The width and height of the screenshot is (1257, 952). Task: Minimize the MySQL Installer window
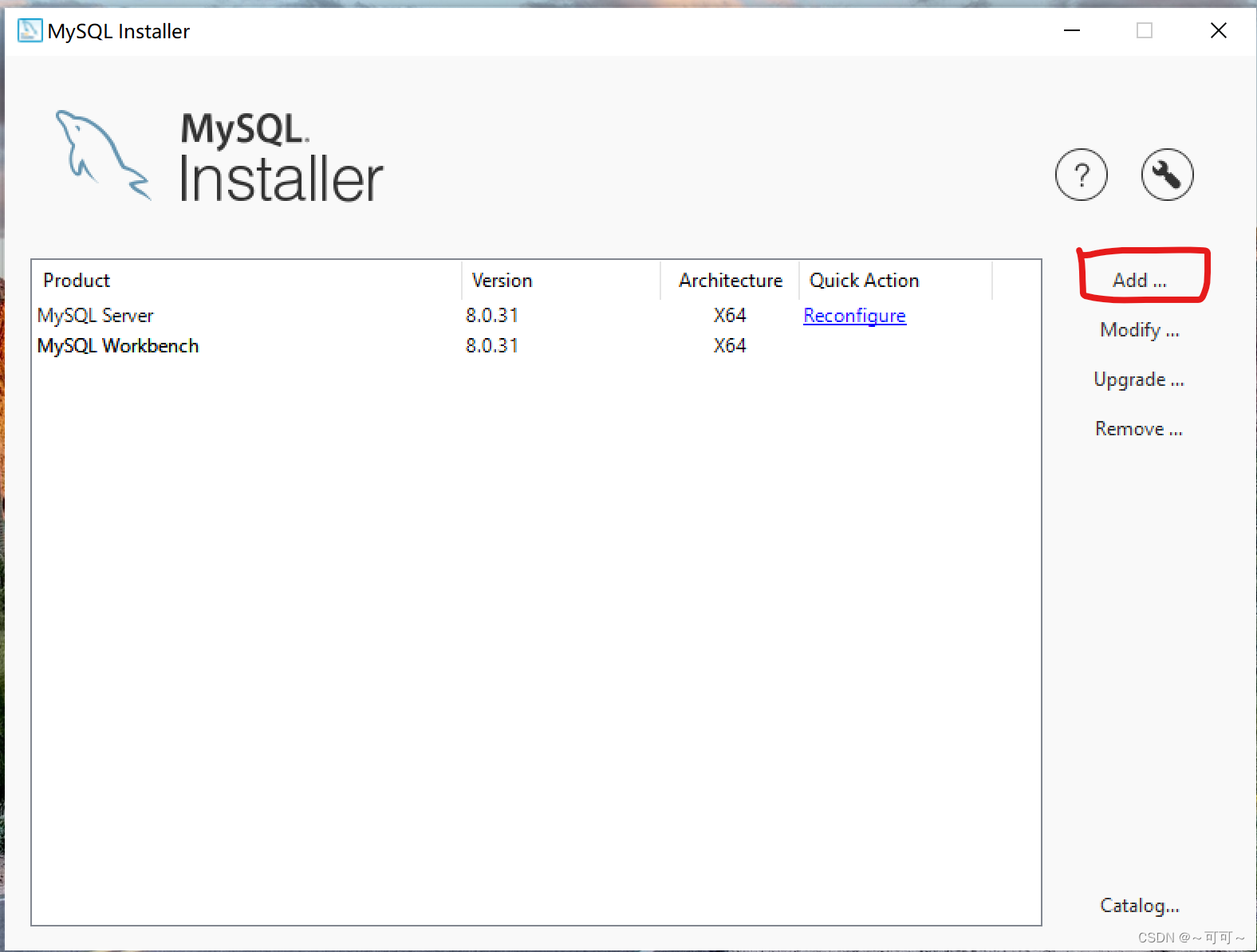click(1072, 31)
